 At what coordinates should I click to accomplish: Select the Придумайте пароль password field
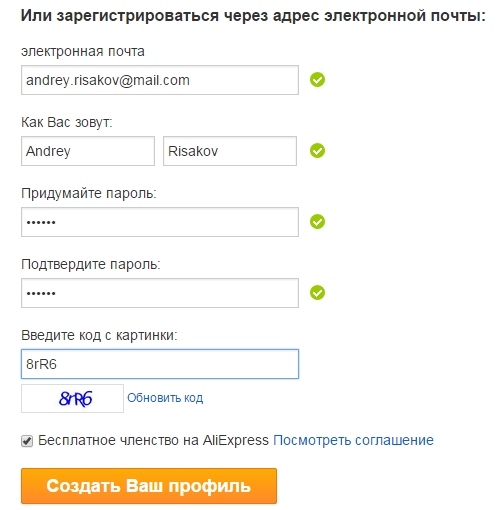(x=160, y=222)
